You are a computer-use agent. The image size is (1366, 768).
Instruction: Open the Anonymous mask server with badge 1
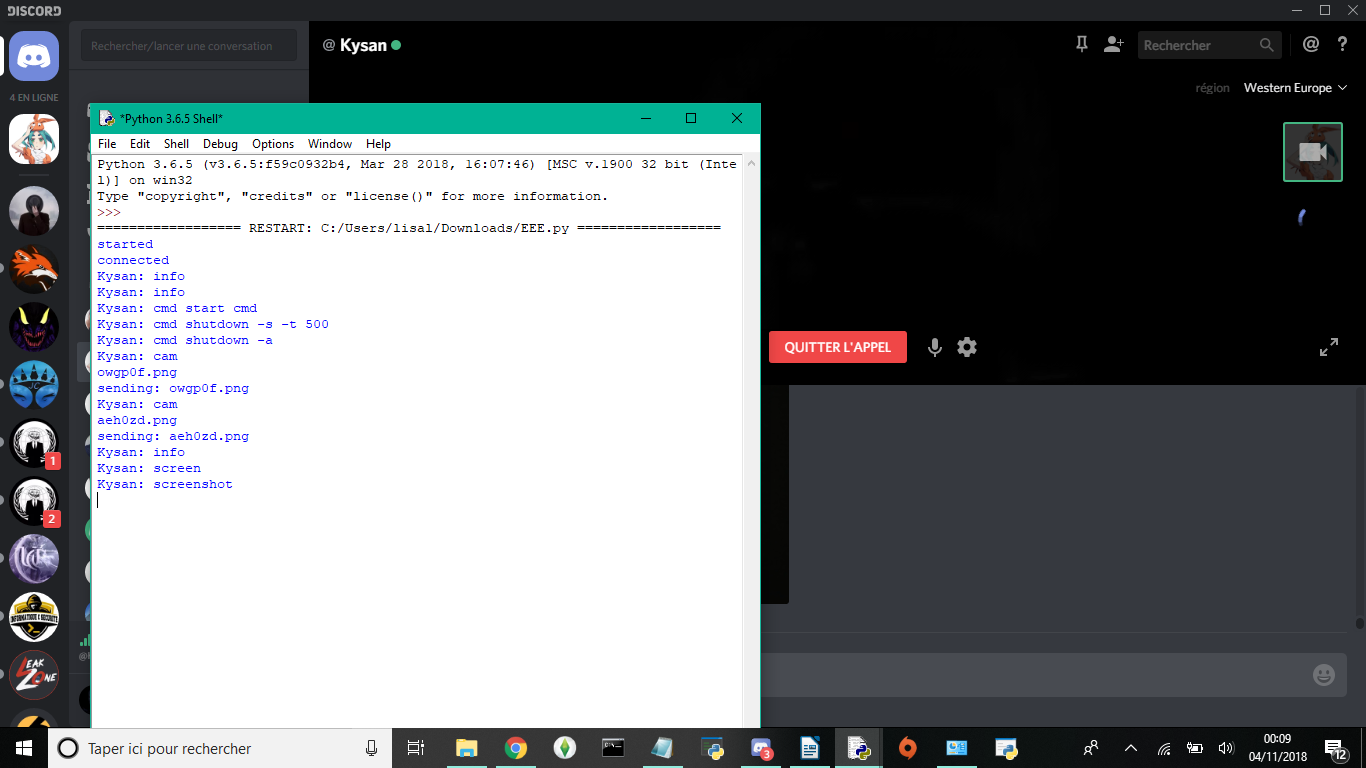(34, 443)
